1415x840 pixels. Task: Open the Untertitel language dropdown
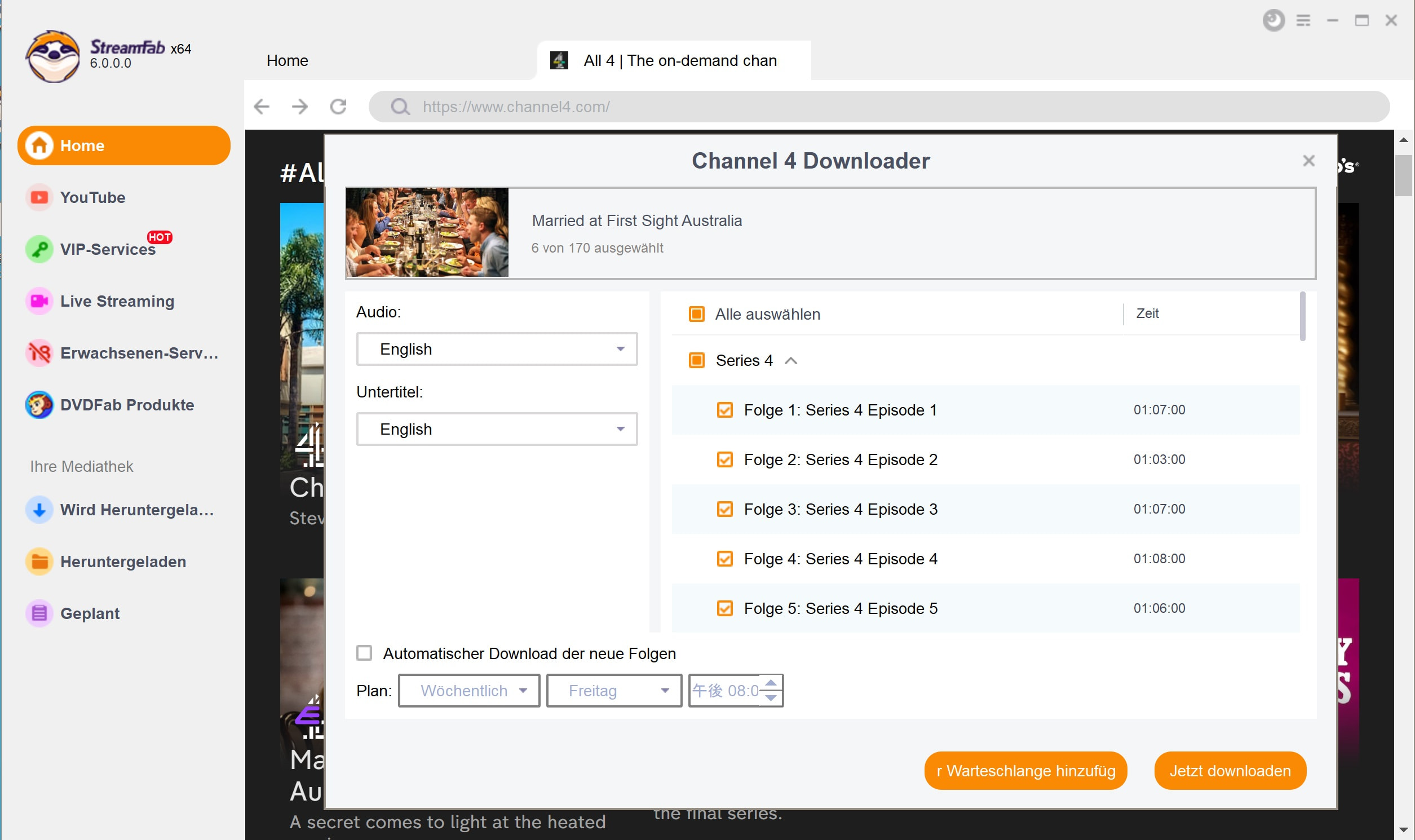point(497,429)
